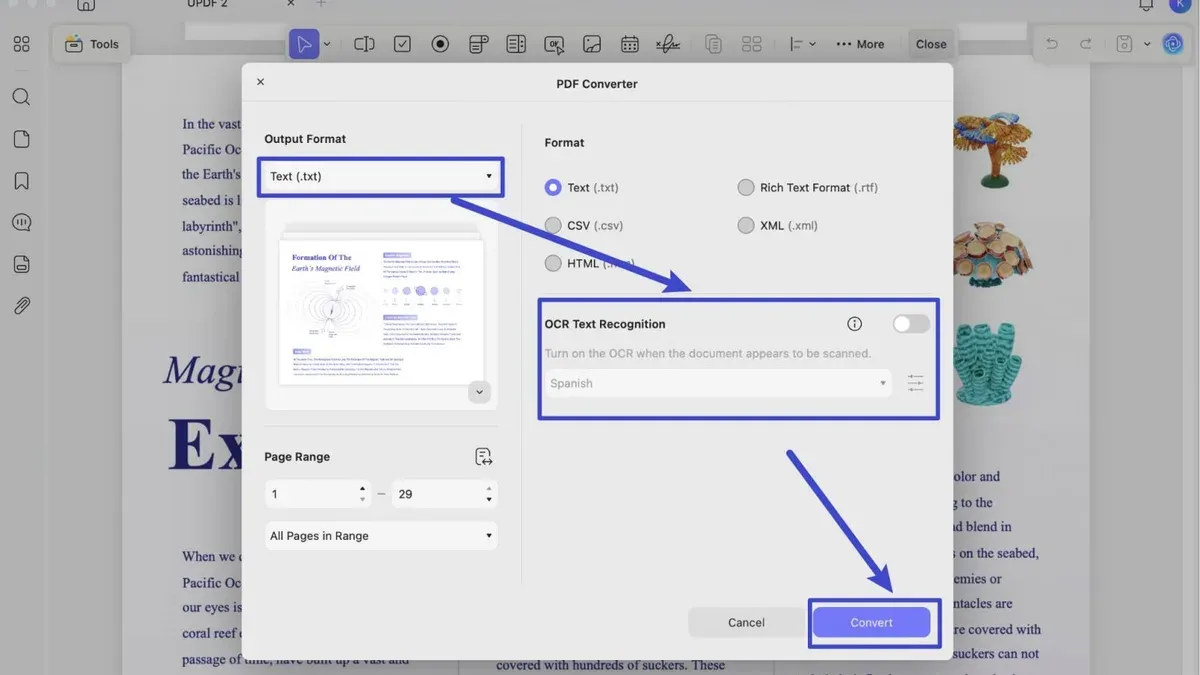Click the duplicate fields icon

[x=713, y=44]
